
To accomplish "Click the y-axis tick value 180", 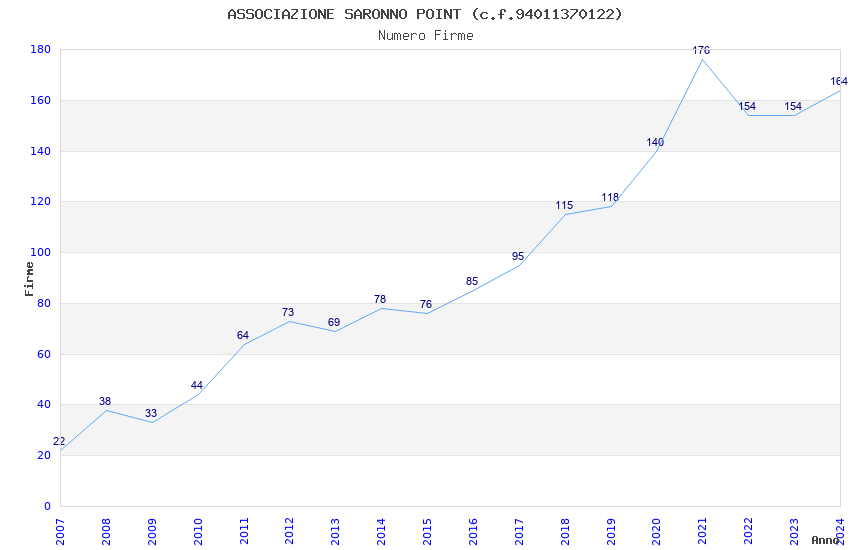I will click(x=41, y=49).
